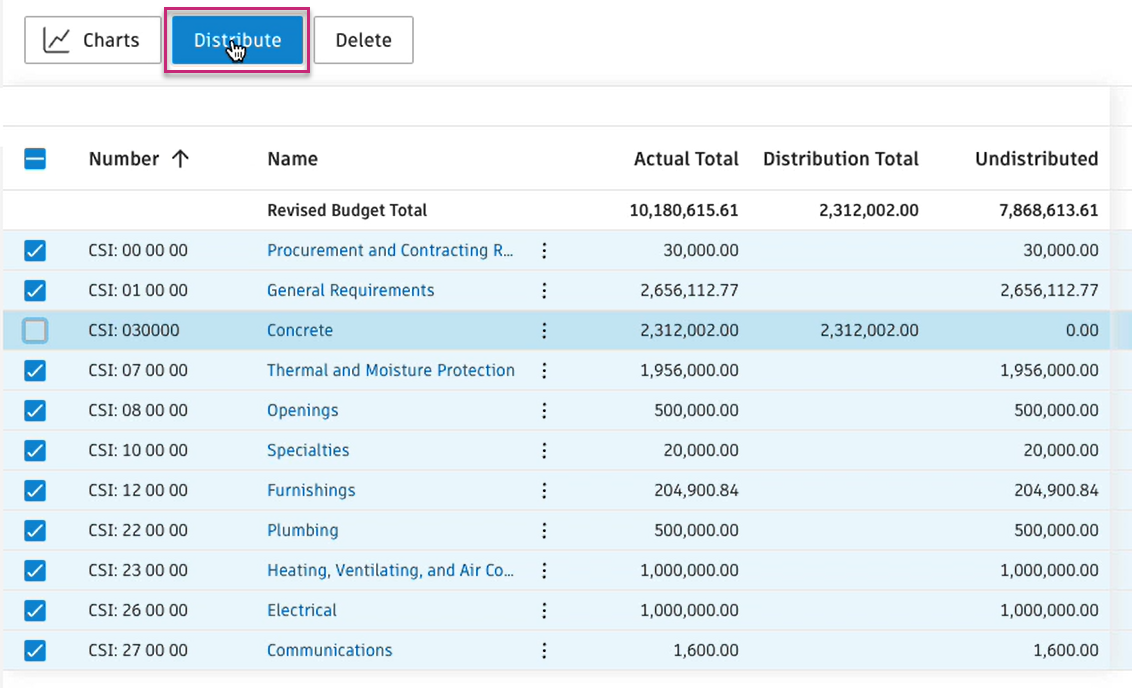The width and height of the screenshot is (1132, 688).
Task: Sort by Number column arrow
Action: [180, 159]
